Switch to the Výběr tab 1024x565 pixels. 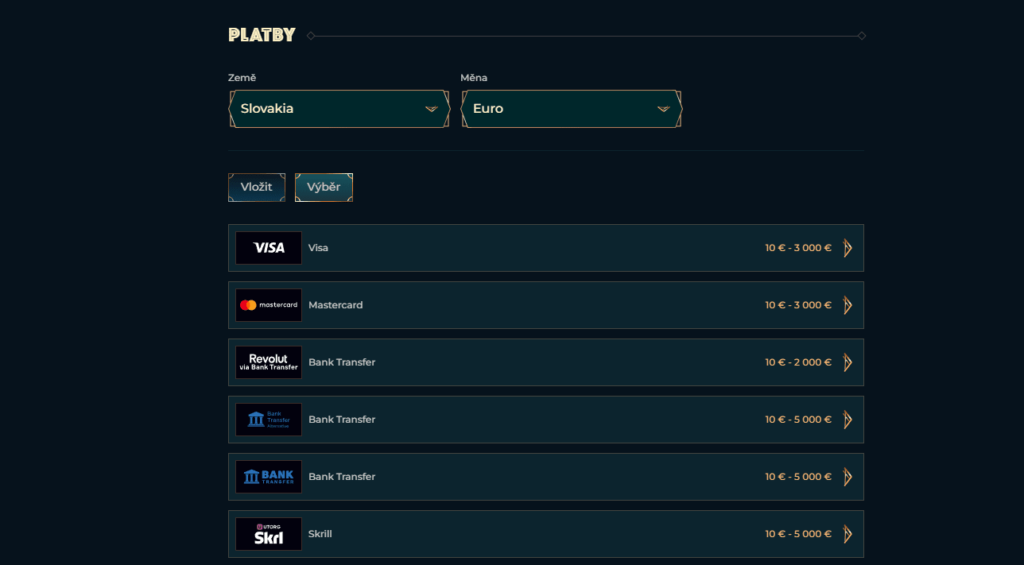[324, 187]
